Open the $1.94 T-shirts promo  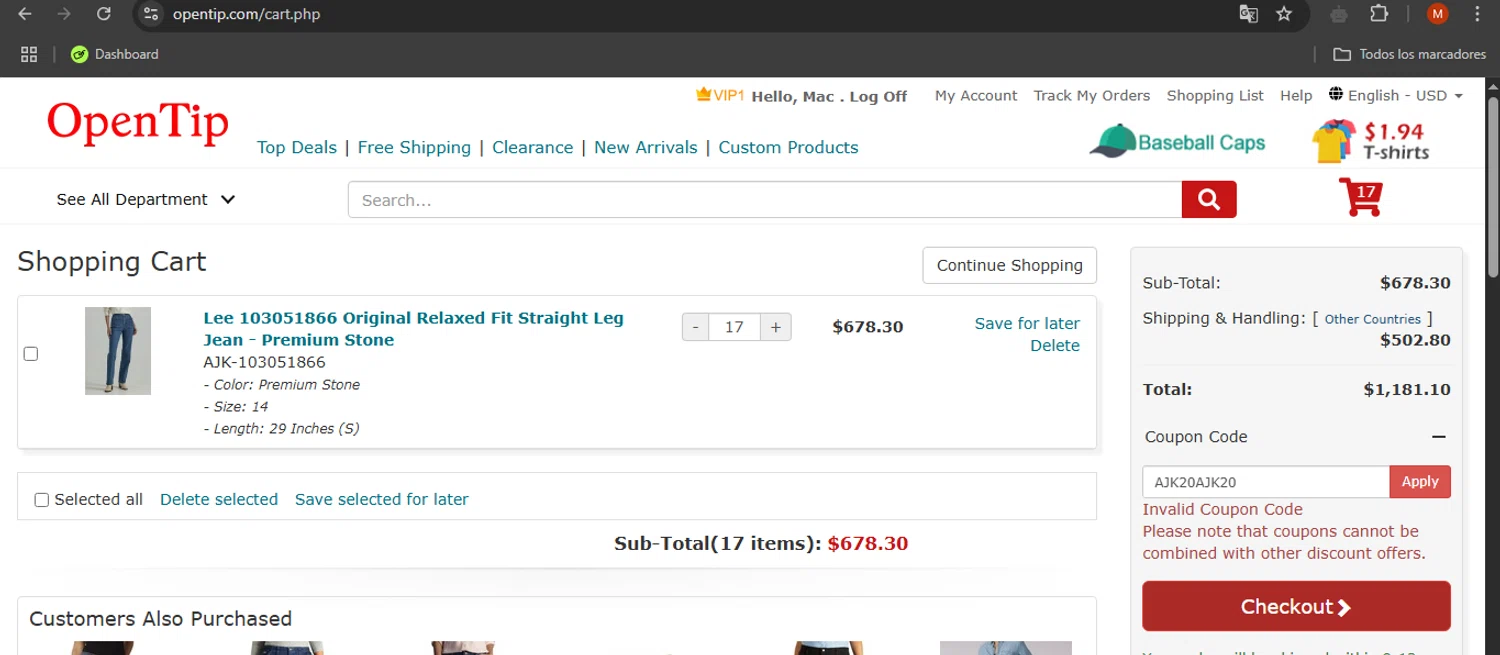(x=1371, y=142)
